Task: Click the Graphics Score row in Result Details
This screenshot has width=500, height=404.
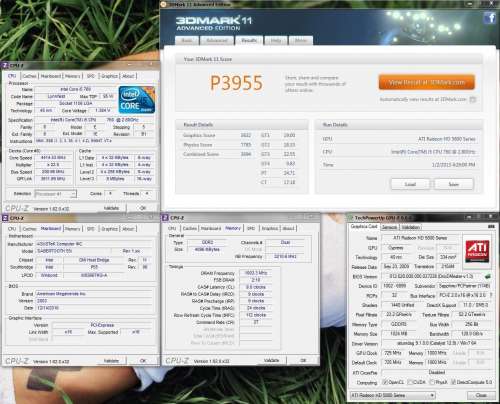Action: coord(217,135)
